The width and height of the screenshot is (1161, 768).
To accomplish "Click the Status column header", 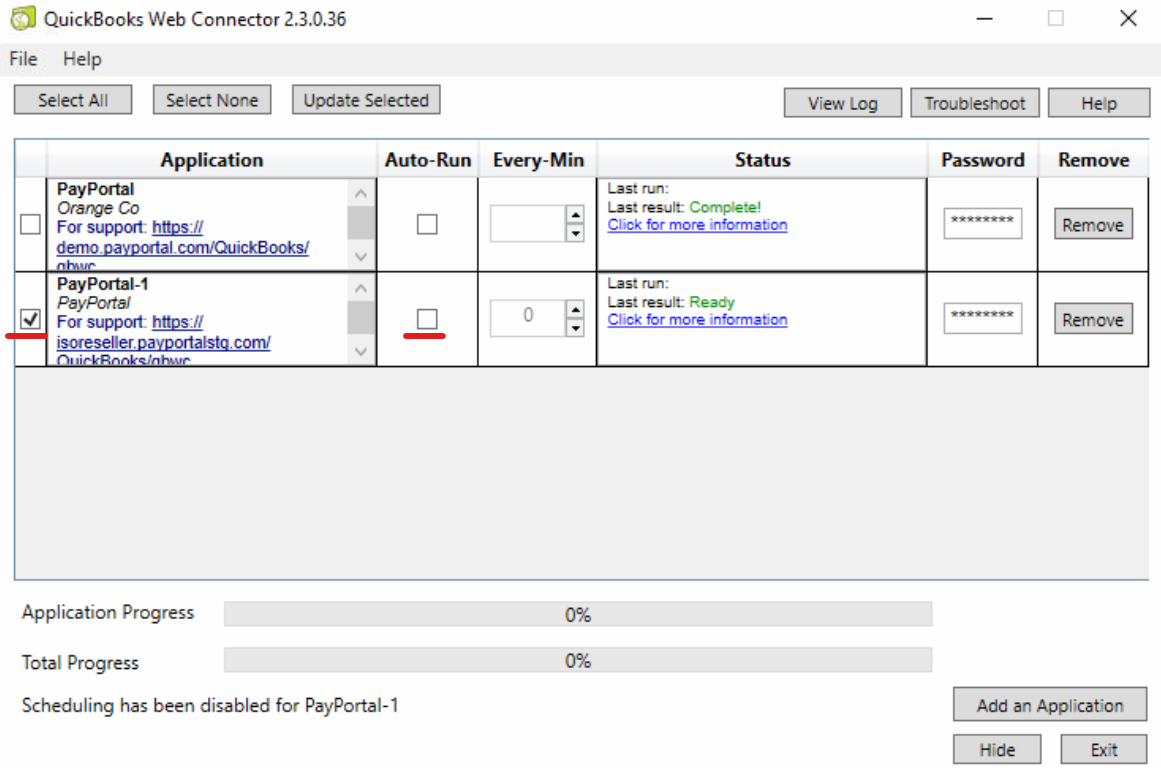I will (762, 160).
